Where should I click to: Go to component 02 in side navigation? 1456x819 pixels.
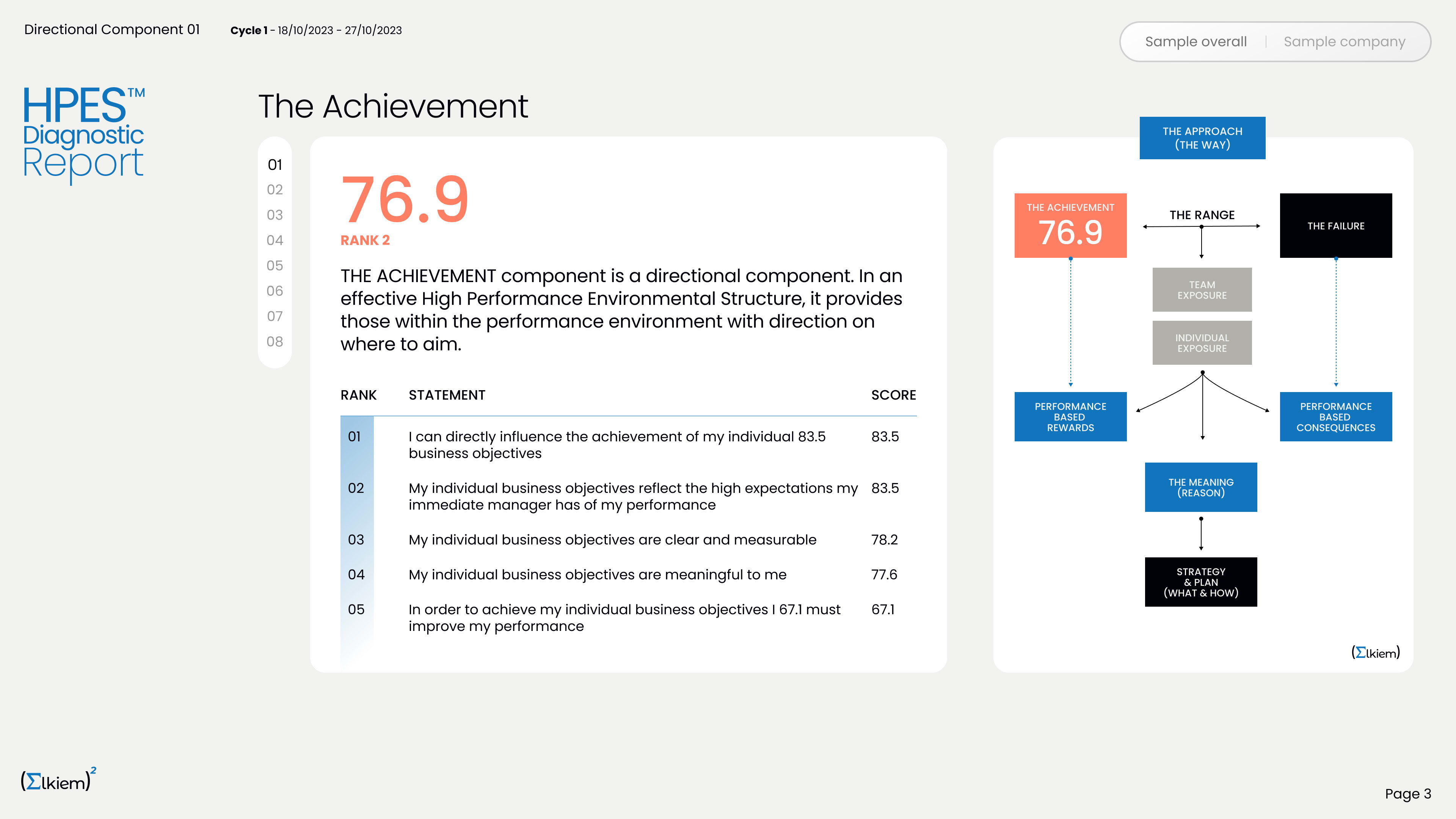tap(275, 189)
